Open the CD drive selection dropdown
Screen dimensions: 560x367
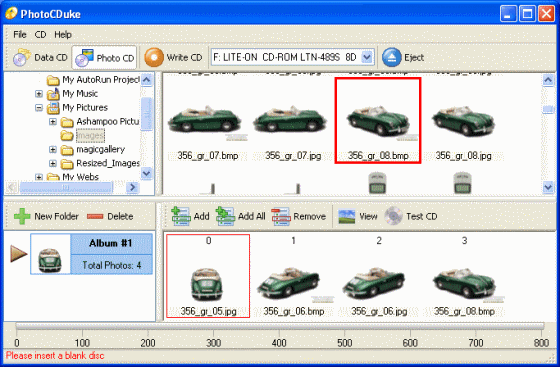(x=367, y=57)
